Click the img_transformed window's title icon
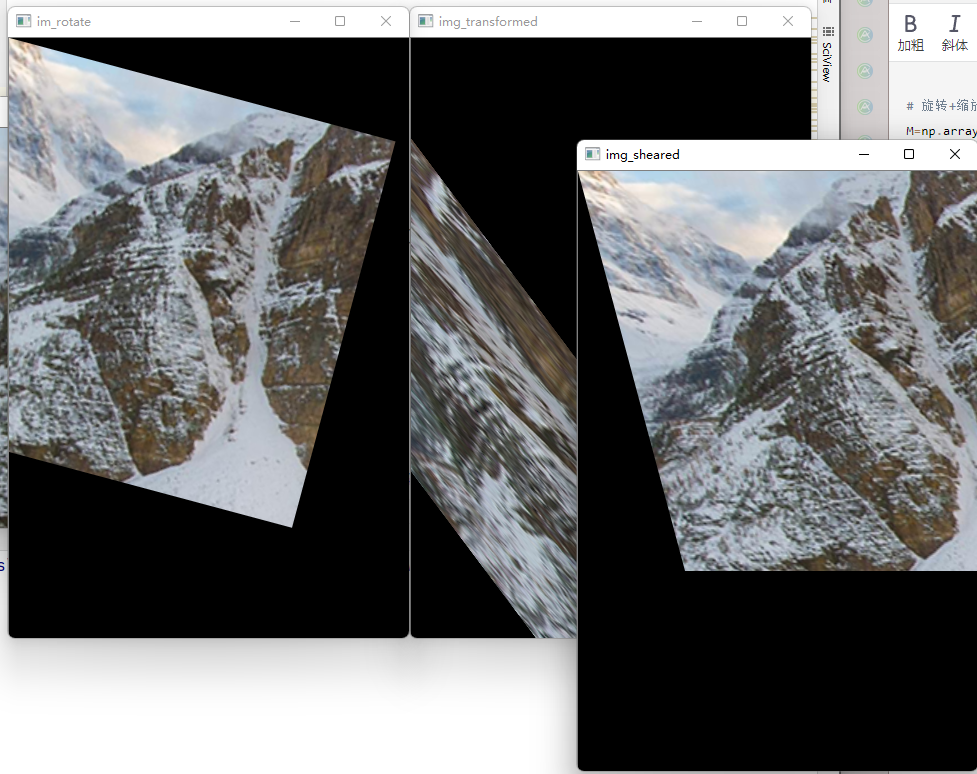Viewport: 977px width, 774px height. click(x=426, y=21)
